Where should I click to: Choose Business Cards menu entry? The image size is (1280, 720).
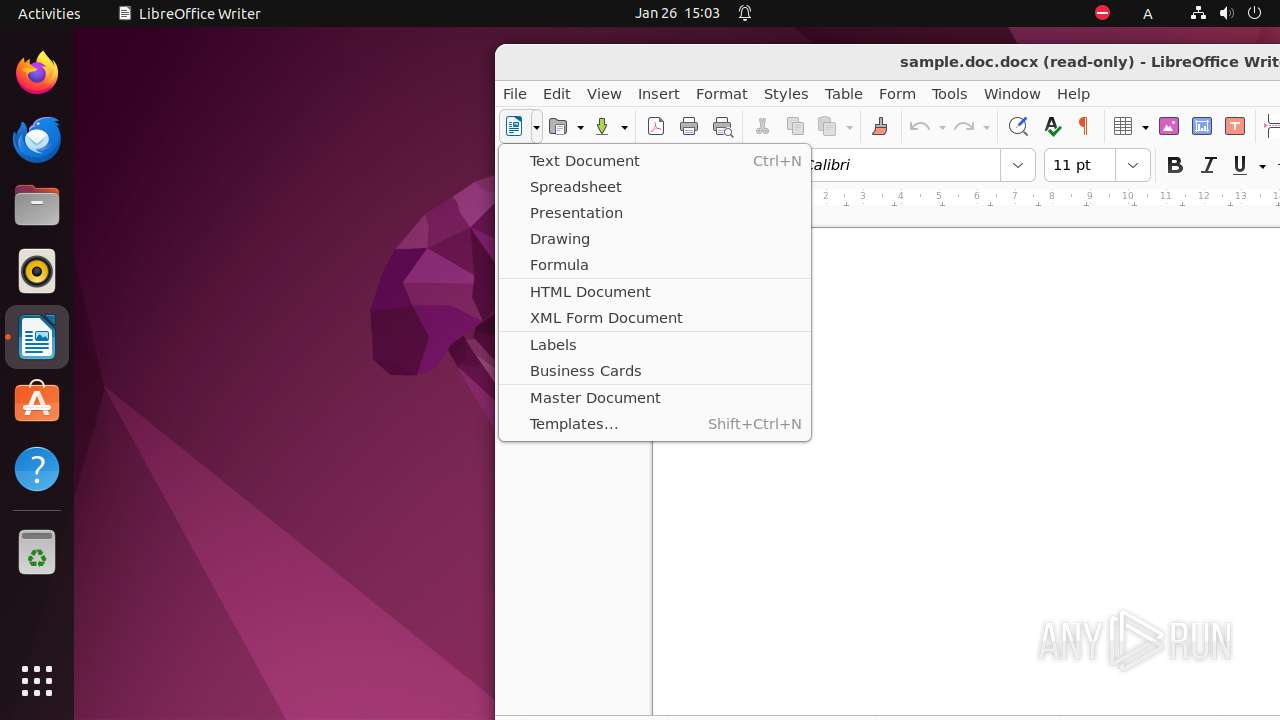pos(654,370)
